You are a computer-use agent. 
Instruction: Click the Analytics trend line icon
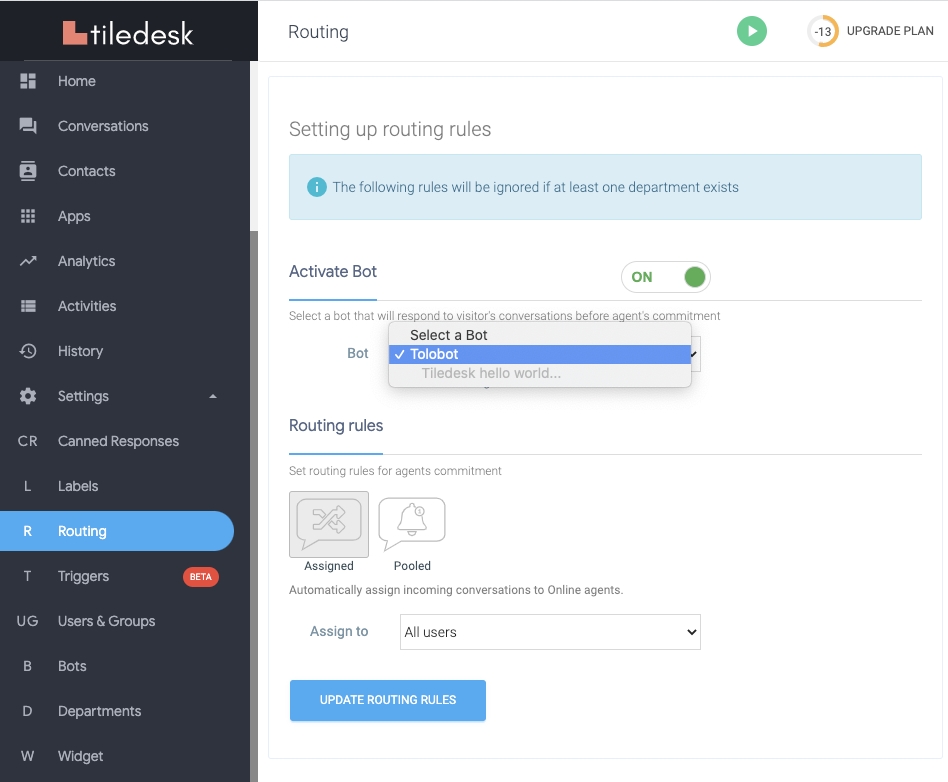pyautogui.click(x=28, y=261)
